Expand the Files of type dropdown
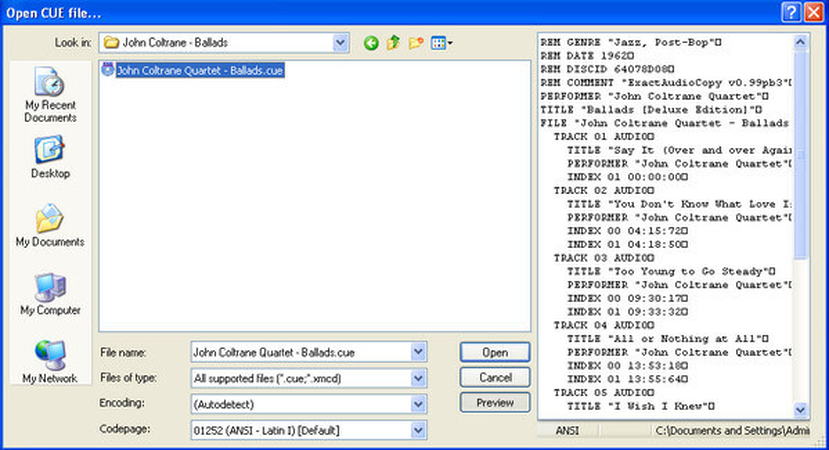Viewport: 829px width, 450px height. click(418, 378)
